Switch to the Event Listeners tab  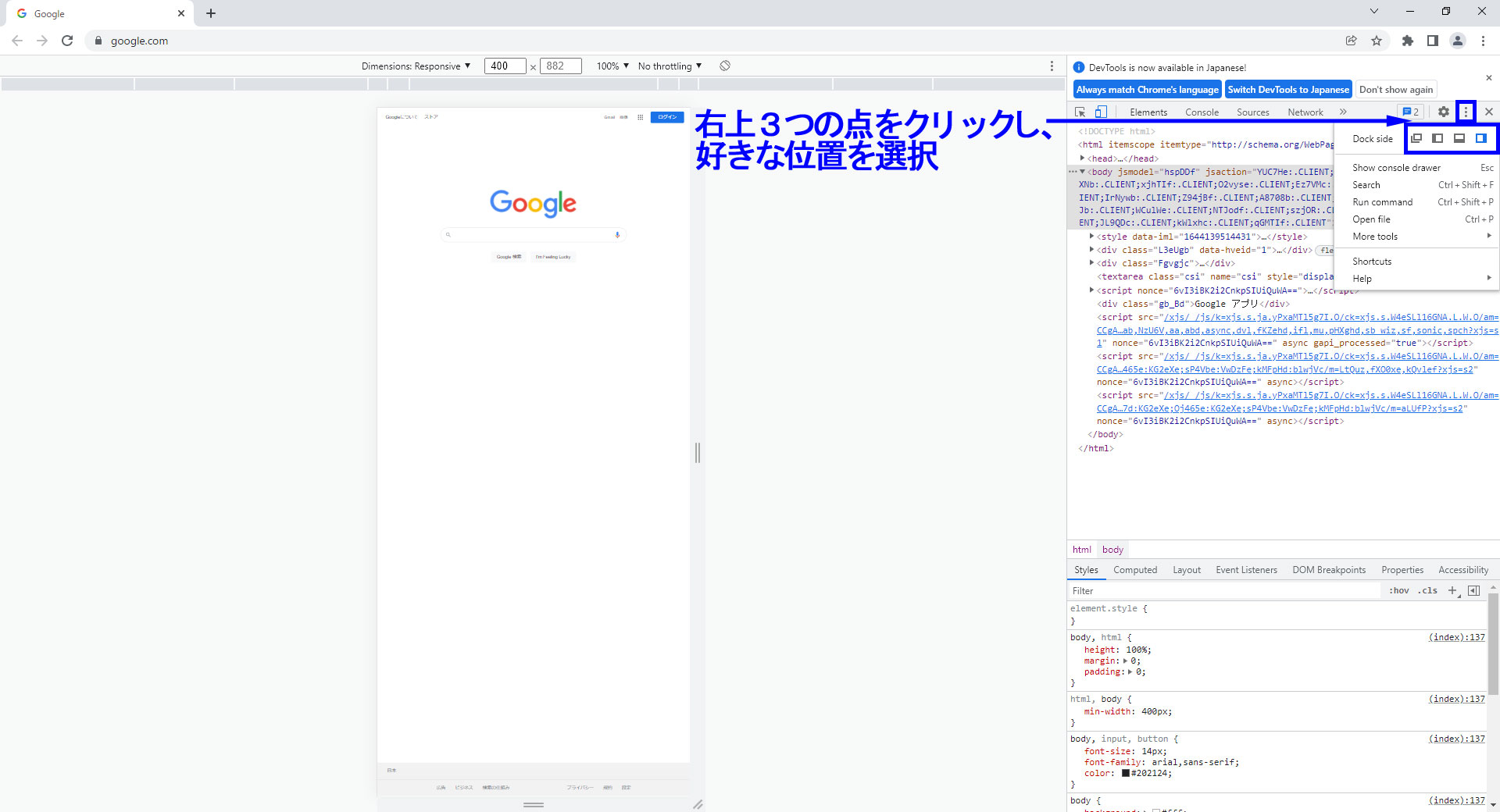(x=1246, y=570)
